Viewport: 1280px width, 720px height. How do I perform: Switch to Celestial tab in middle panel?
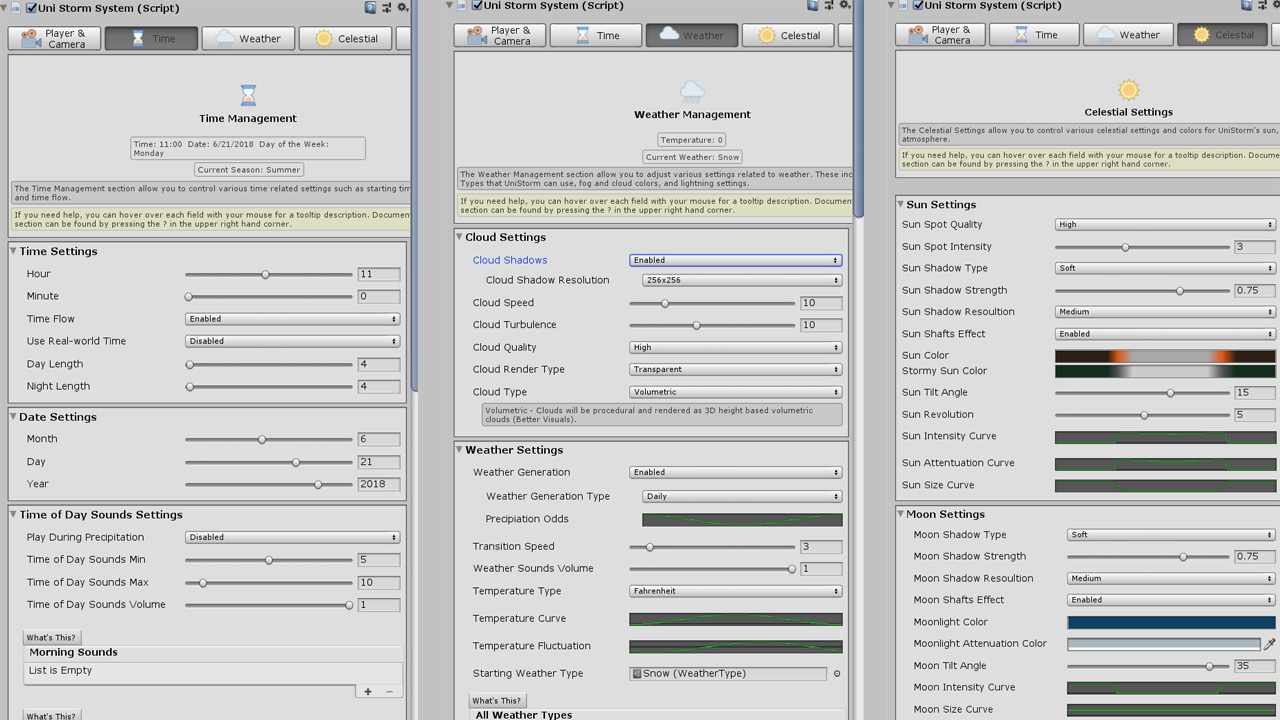(788, 35)
